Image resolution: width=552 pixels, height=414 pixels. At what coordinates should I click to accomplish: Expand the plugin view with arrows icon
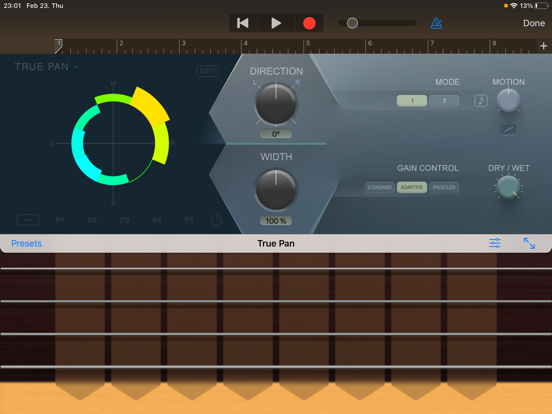click(x=529, y=243)
